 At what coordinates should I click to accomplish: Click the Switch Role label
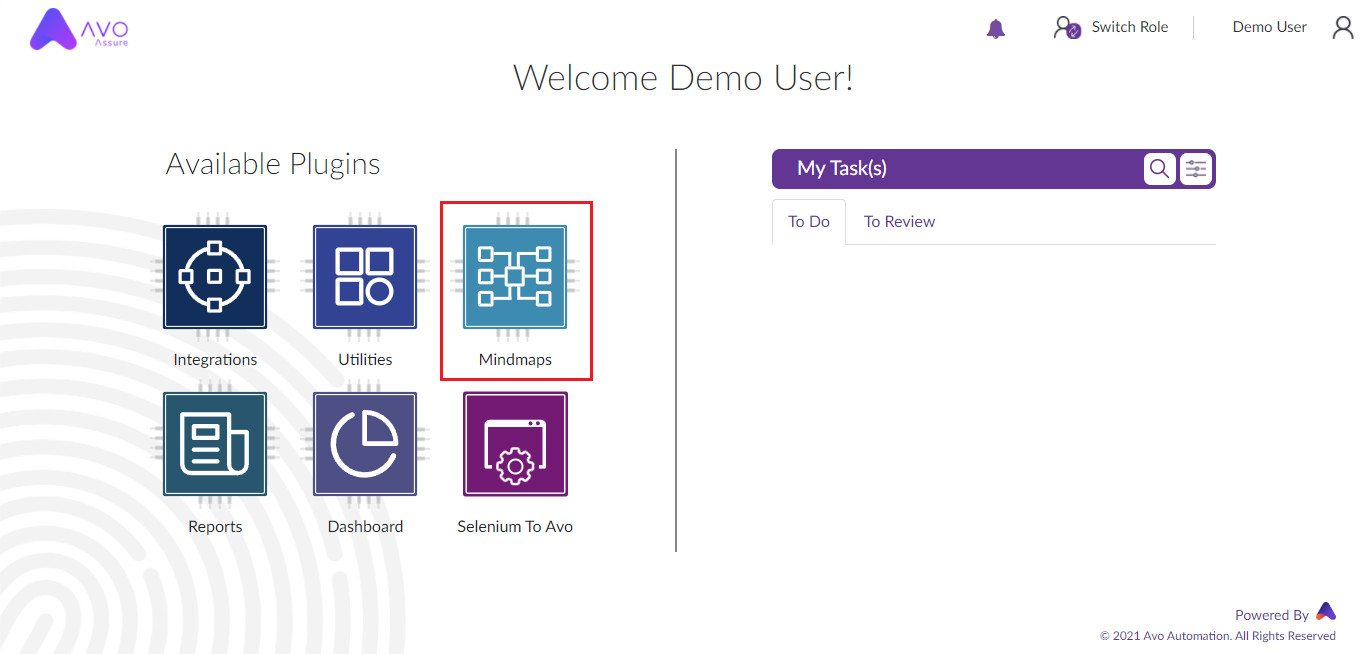pos(1130,27)
